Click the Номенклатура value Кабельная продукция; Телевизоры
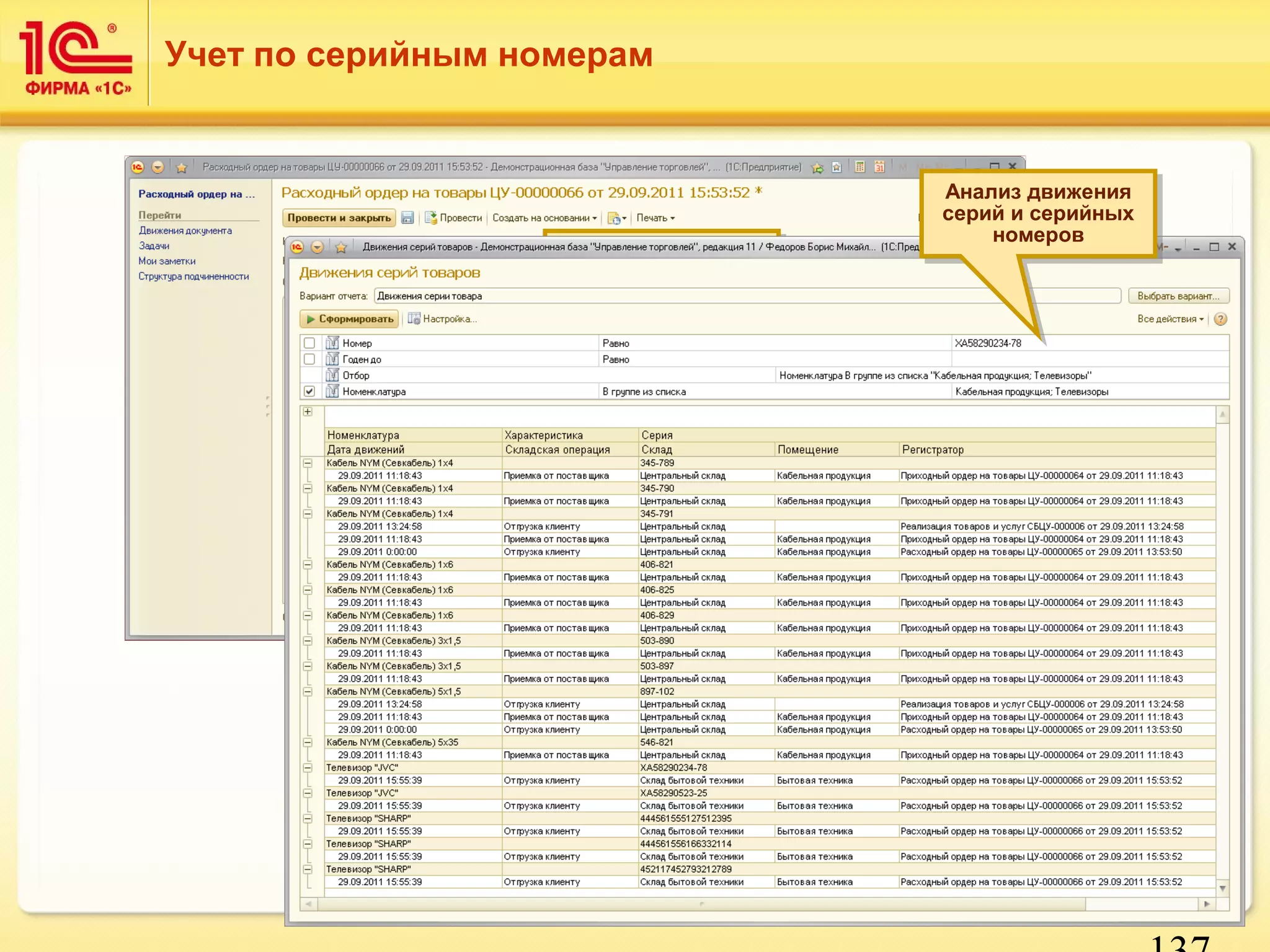The height and width of the screenshot is (952, 1270). pos(1090,391)
